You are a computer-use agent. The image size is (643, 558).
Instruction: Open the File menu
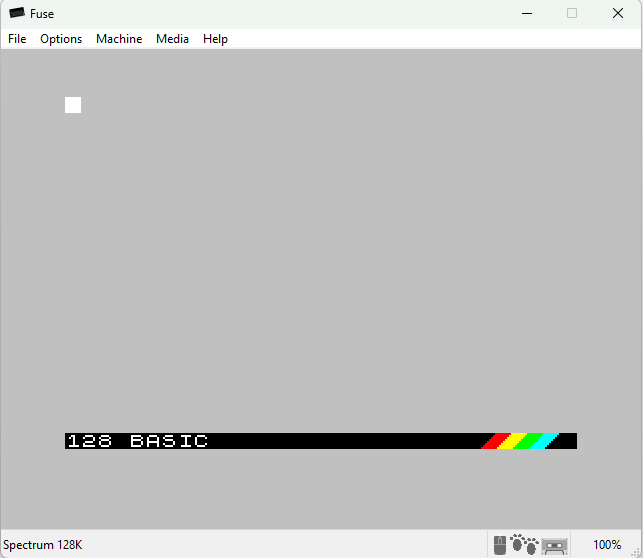[x=17, y=39]
